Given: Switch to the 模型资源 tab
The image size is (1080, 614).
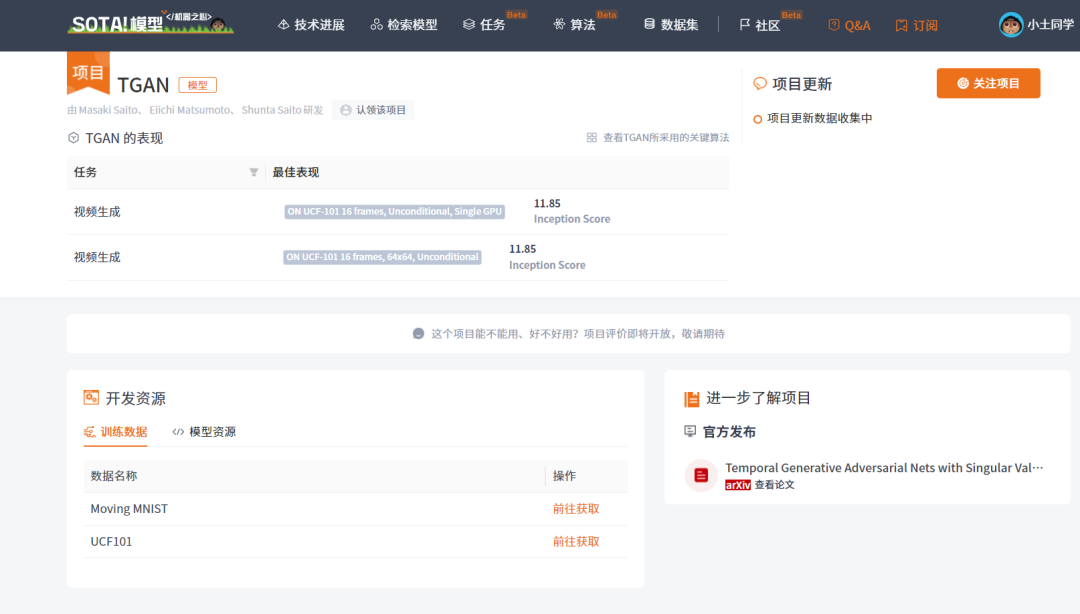Looking at the screenshot, I should 213,432.
